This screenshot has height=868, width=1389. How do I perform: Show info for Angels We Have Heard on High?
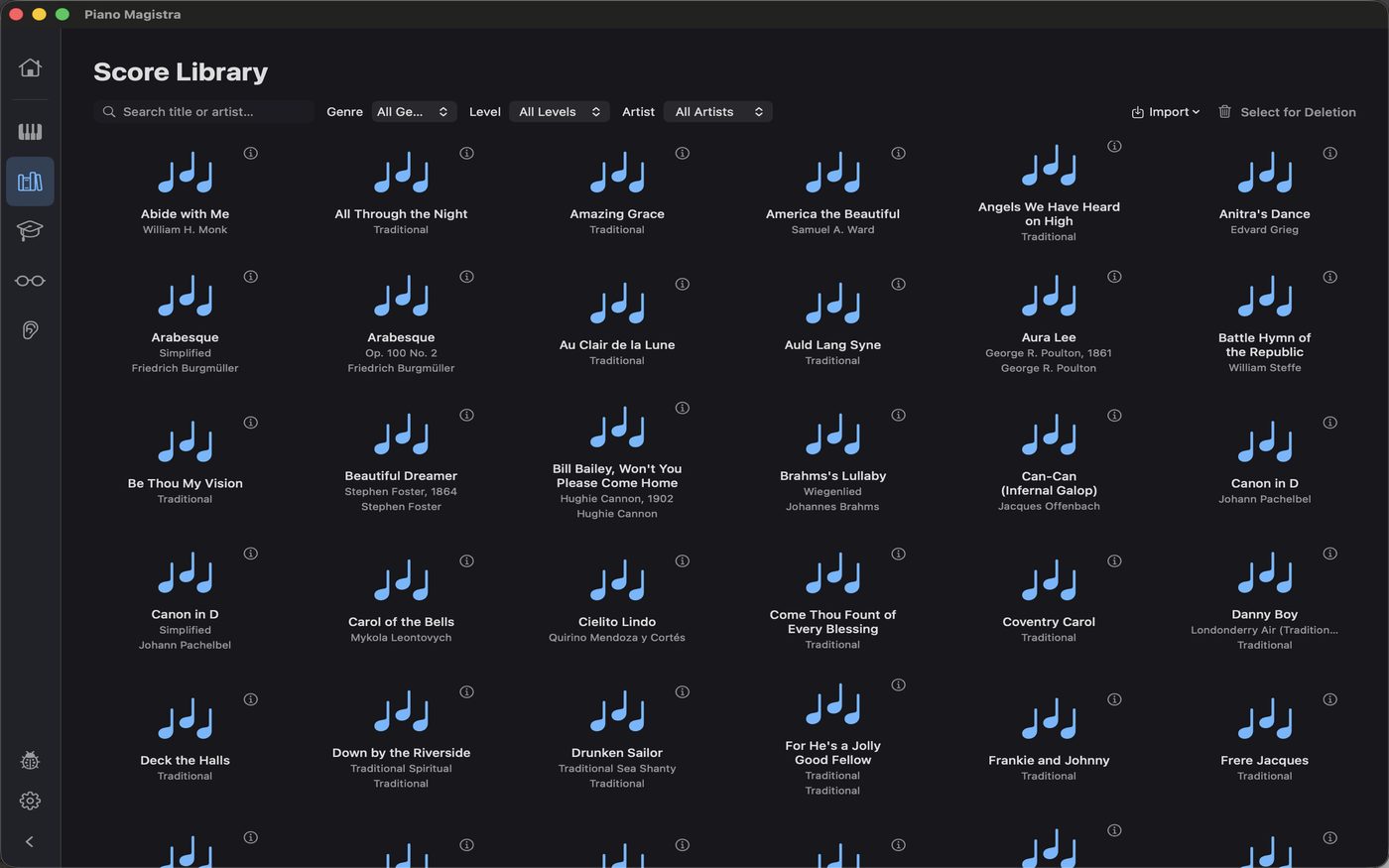1114,146
